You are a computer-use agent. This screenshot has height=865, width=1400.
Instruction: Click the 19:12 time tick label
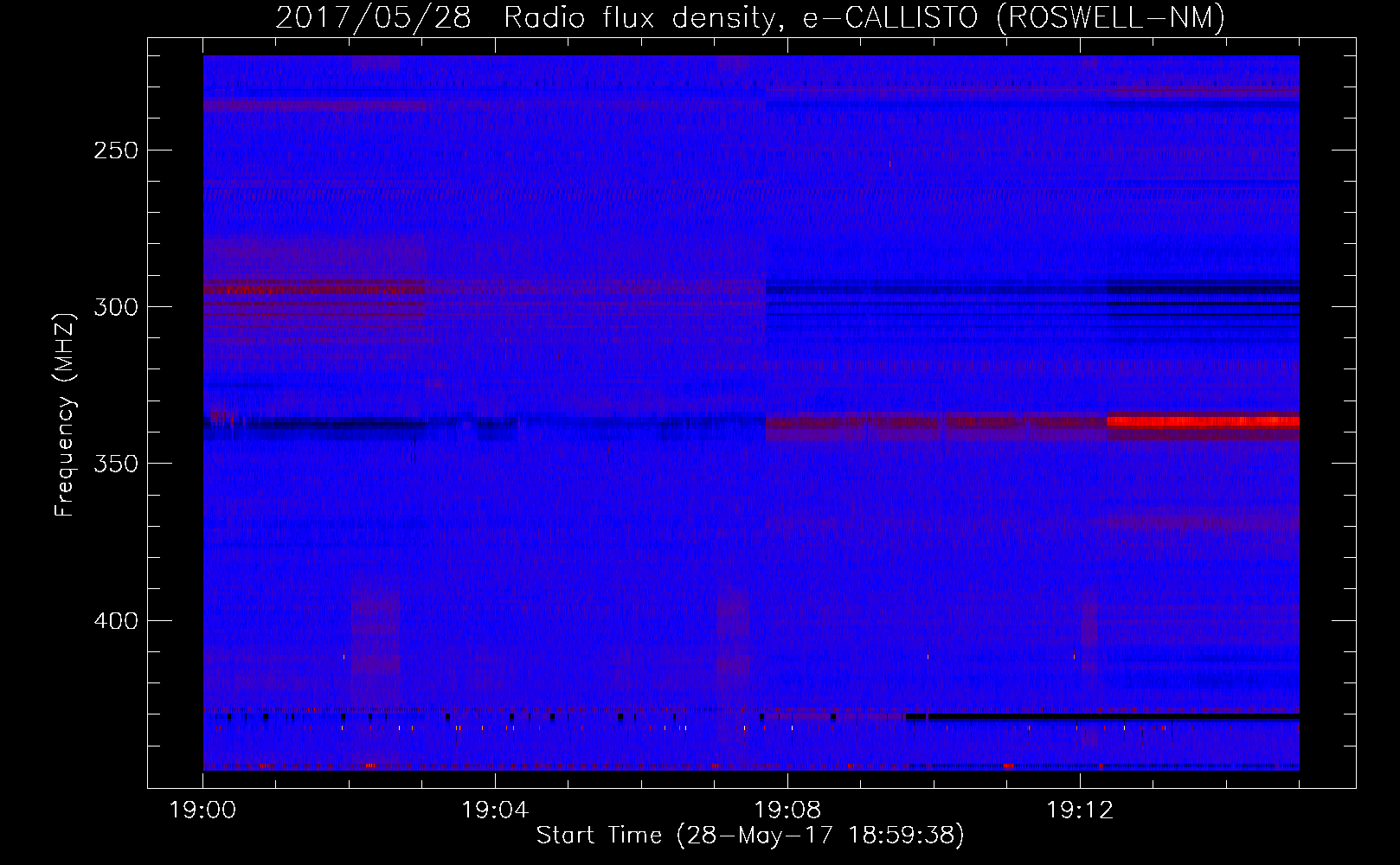[1080, 811]
